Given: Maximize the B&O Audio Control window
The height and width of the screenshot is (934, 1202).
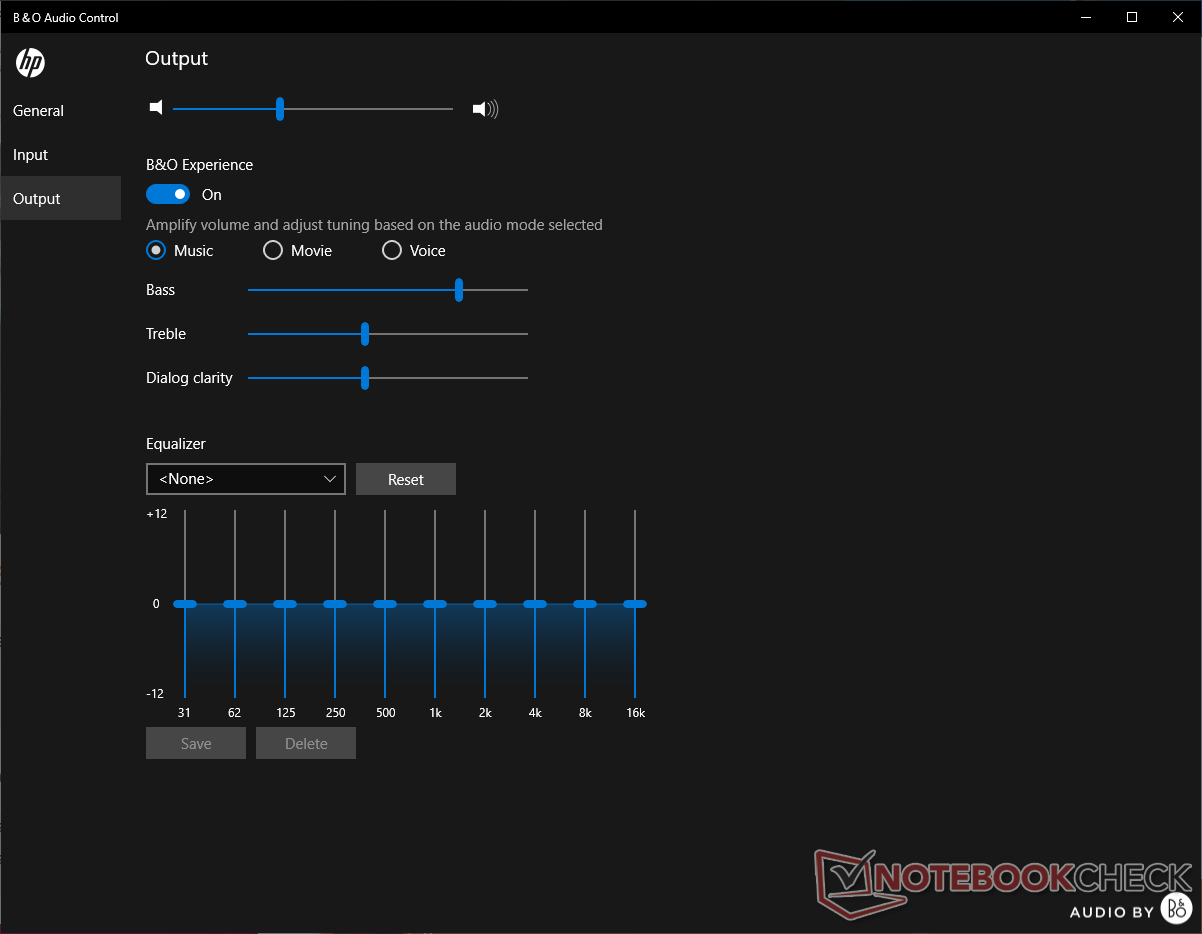Looking at the screenshot, I should (1131, 17).
